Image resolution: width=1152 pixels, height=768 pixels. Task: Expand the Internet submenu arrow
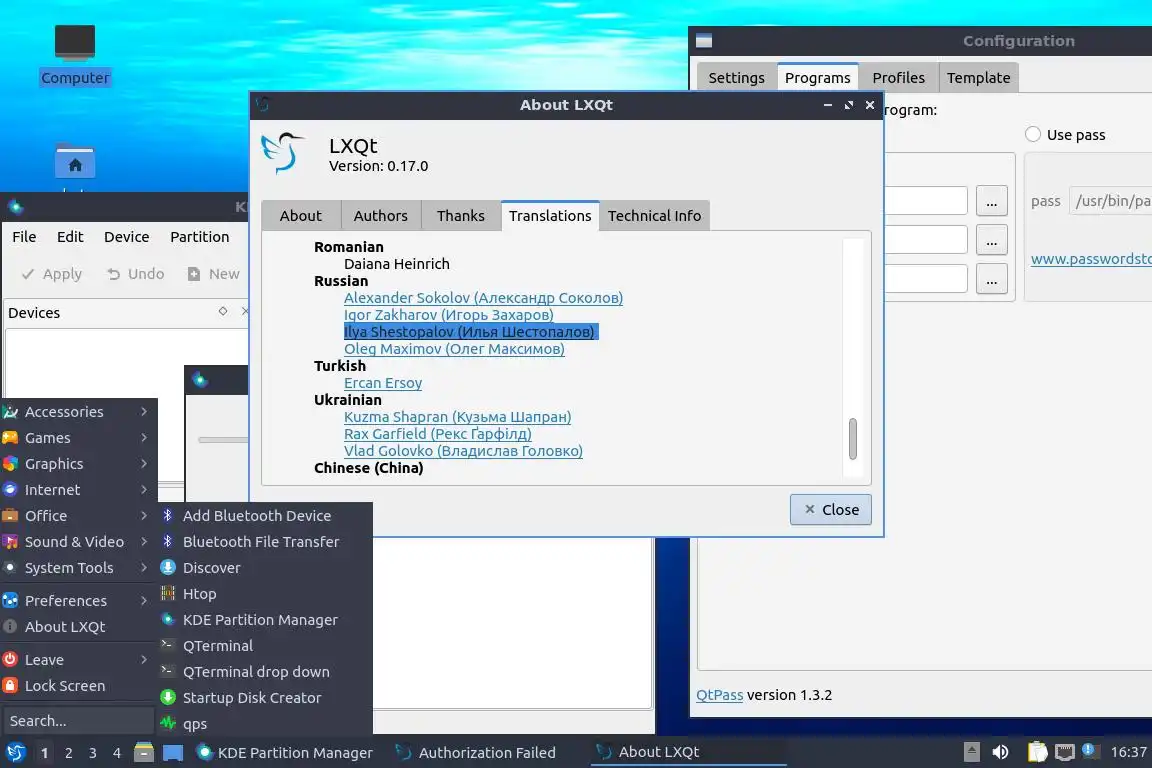[144, 489]
